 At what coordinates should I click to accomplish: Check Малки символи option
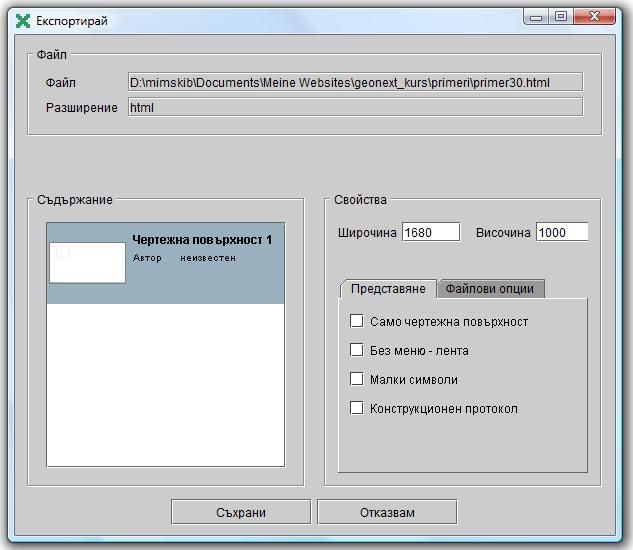(x=356, y=379)
